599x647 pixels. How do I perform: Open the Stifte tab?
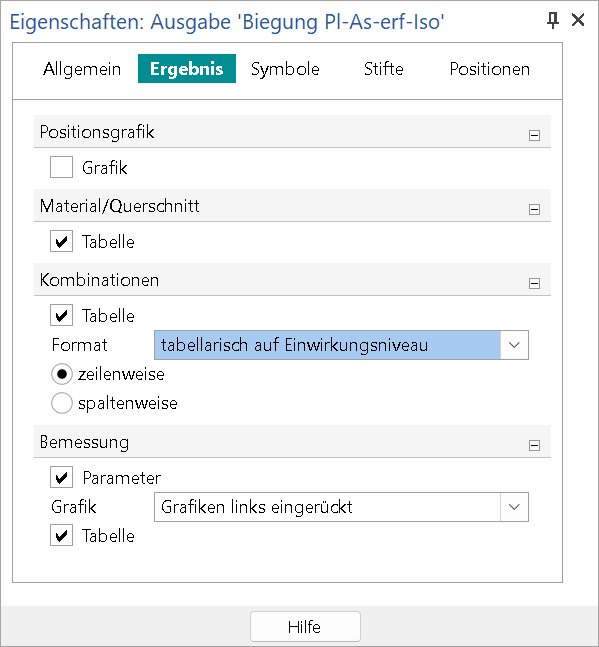[384, 69]
